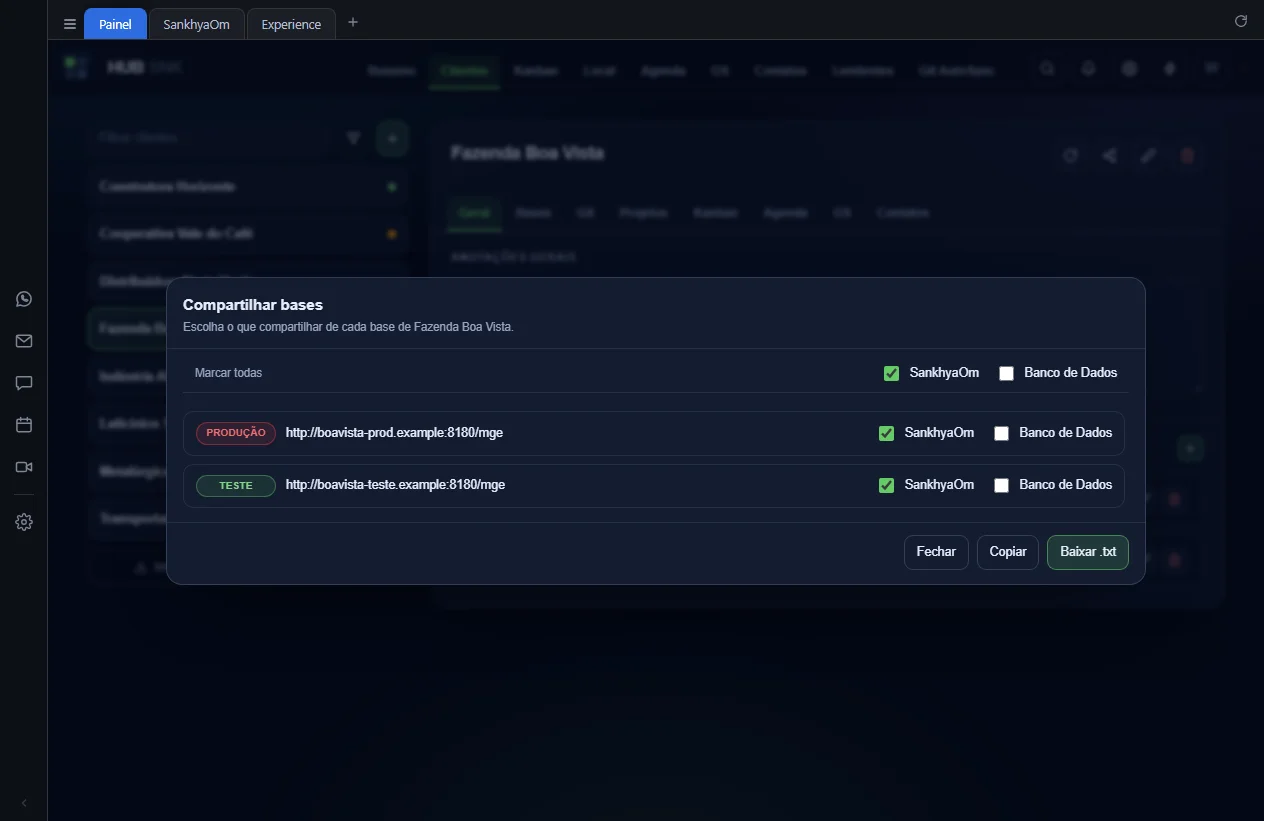Close the dialog with the Fechar button
1264x821 pixels.
pyautogui.click(x=936, y=552)
